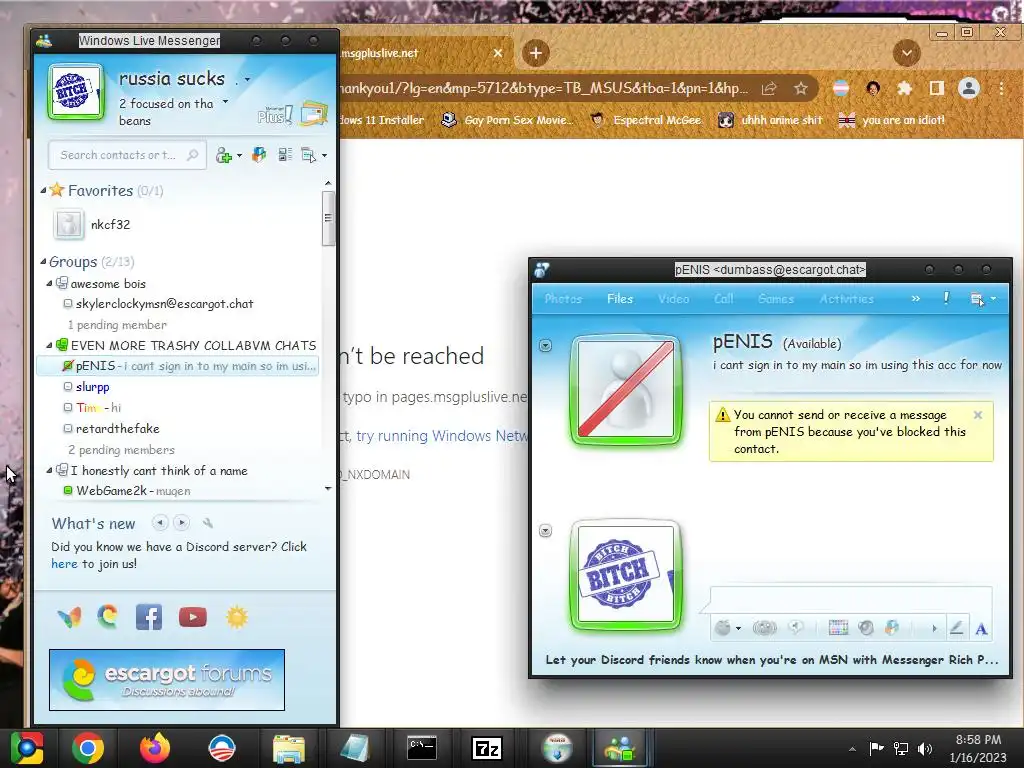Select contact retardthefake
The width and height of the screenshot is (1024, 768).
pyautogui.click(x=118, y=428)
